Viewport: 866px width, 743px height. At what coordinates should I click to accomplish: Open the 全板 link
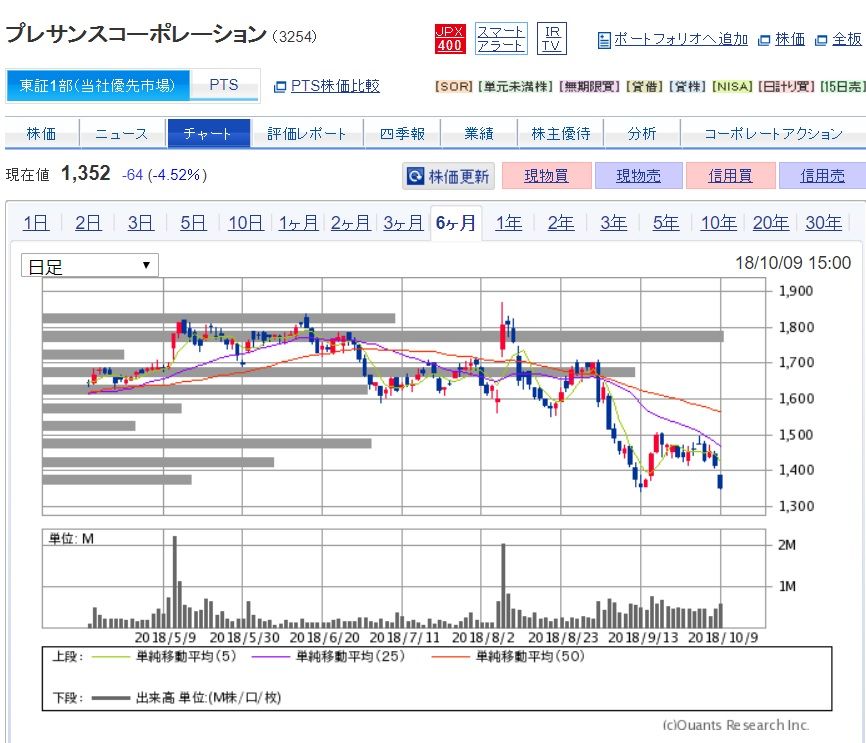[x=847, y=39]
